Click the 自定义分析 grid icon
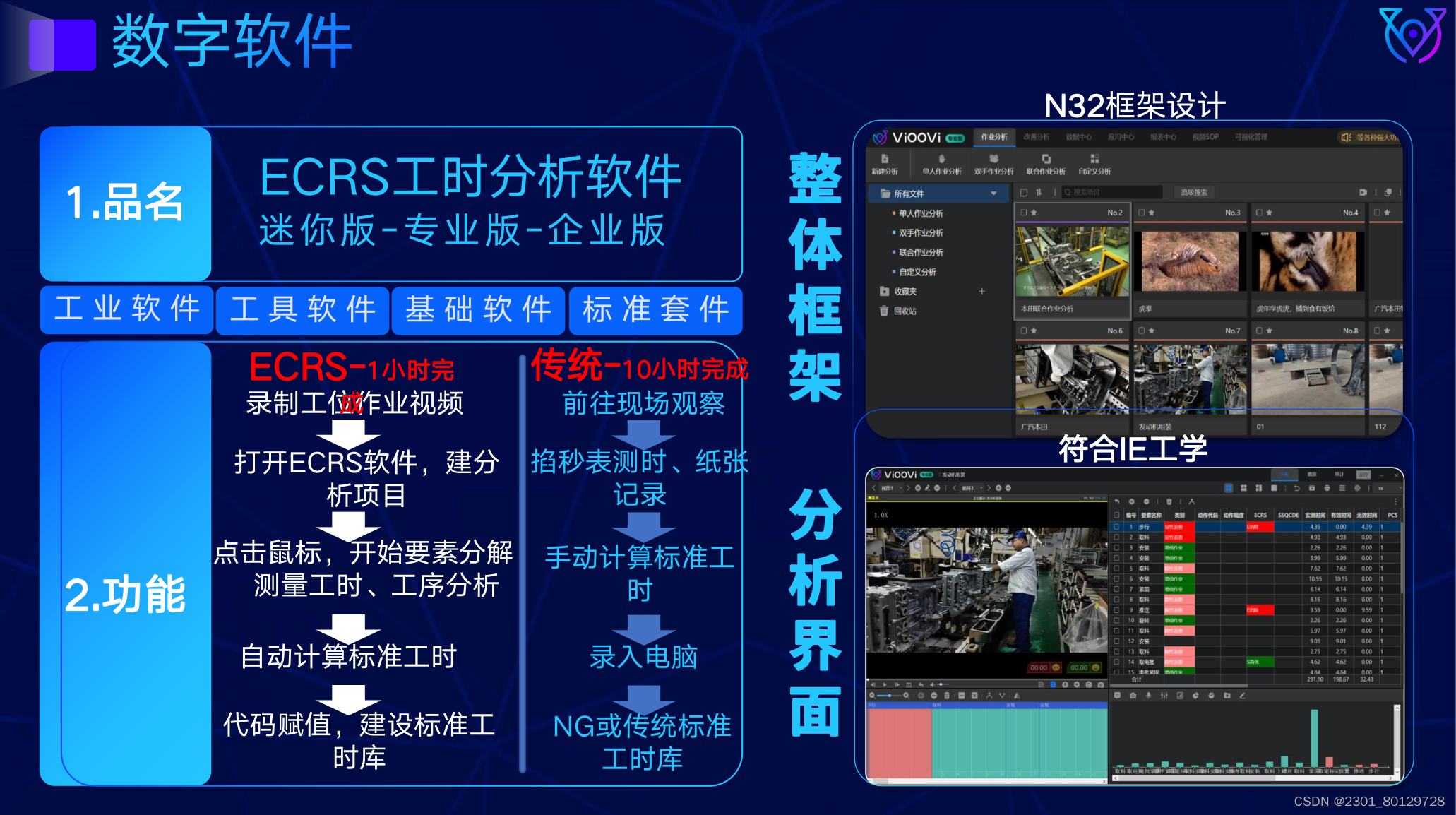 (1094, 160)
